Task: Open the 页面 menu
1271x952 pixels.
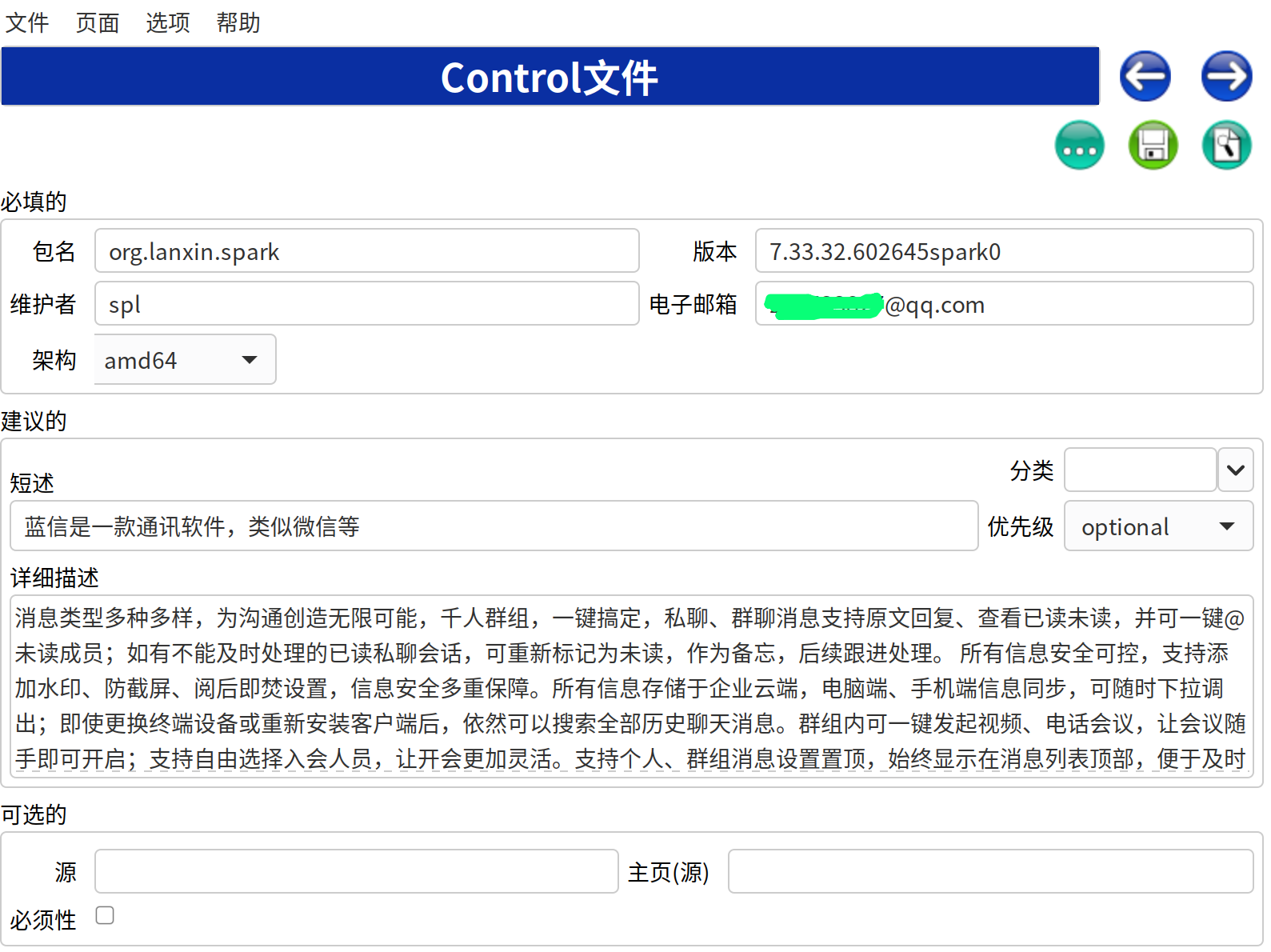Action: point(98,22)
